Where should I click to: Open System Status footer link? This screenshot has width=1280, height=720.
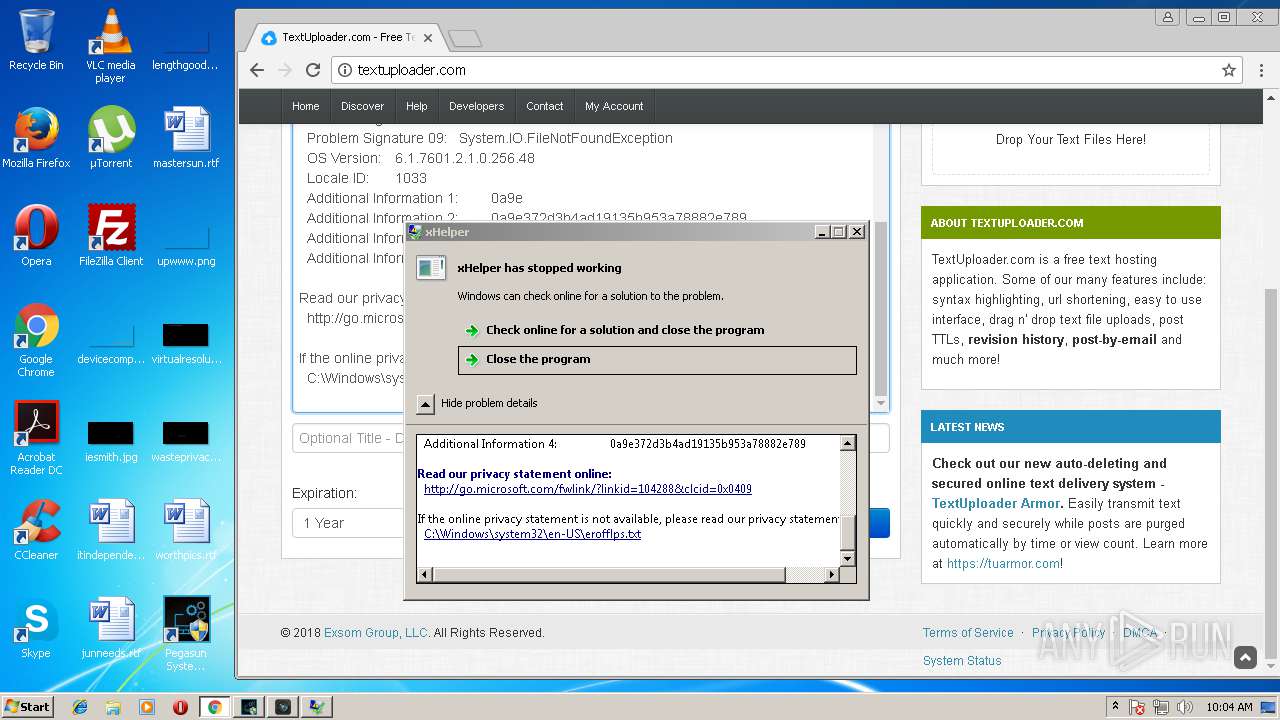click(962, 661)
